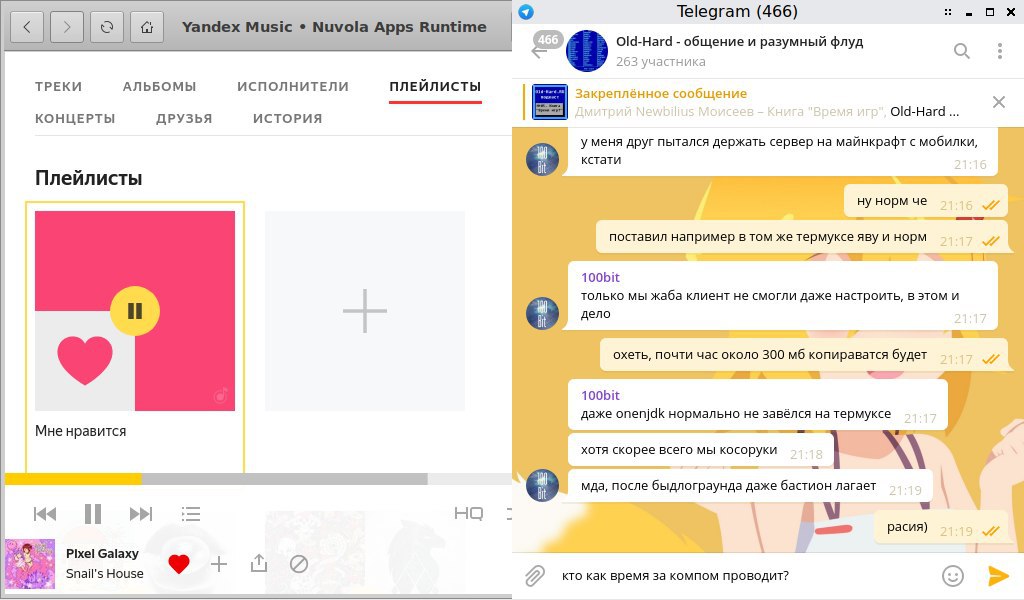Share the current track
Screen dimensions: 1024x600
tap(259, 563)
